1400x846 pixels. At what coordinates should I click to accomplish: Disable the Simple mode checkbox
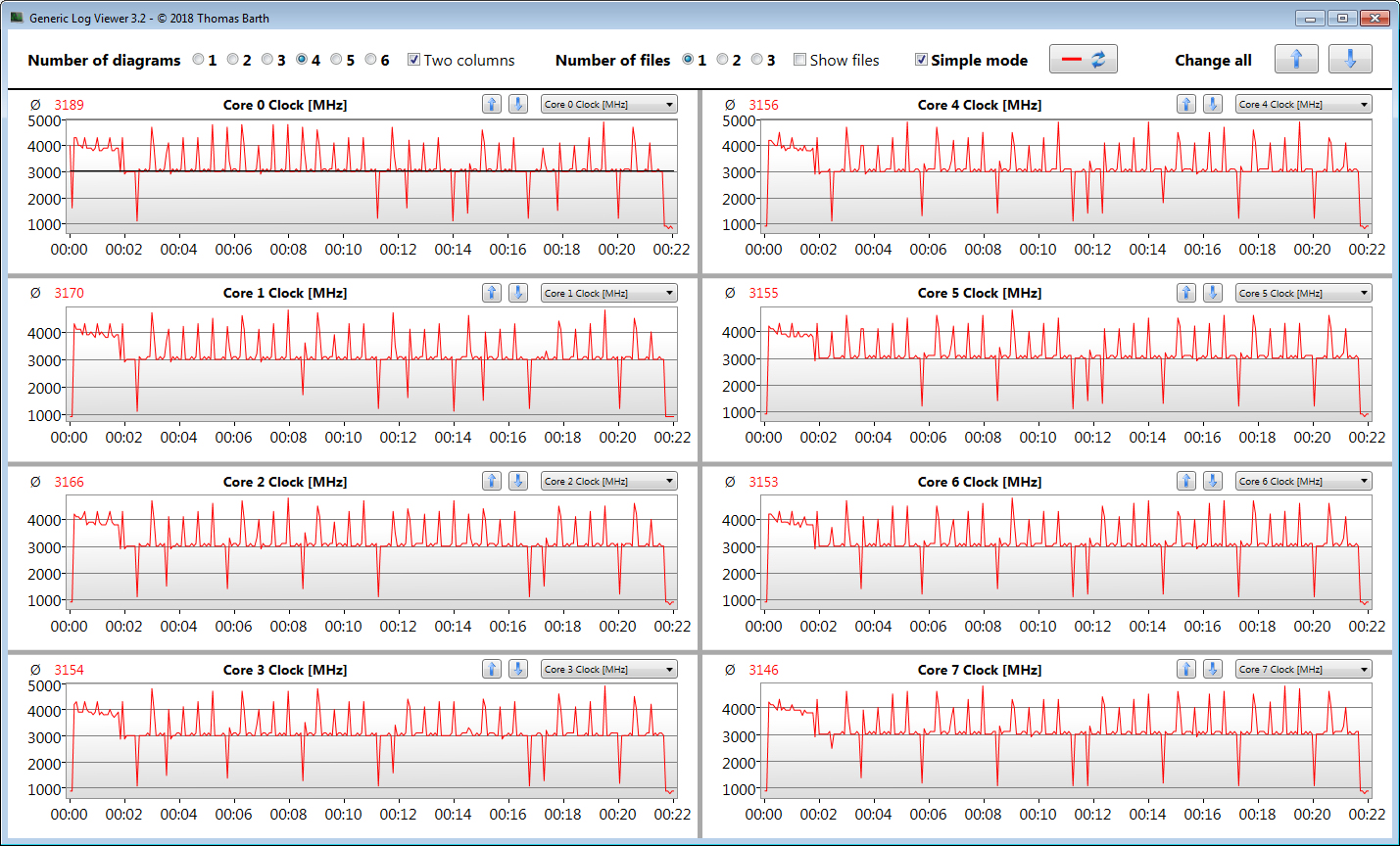coord(921,60)
